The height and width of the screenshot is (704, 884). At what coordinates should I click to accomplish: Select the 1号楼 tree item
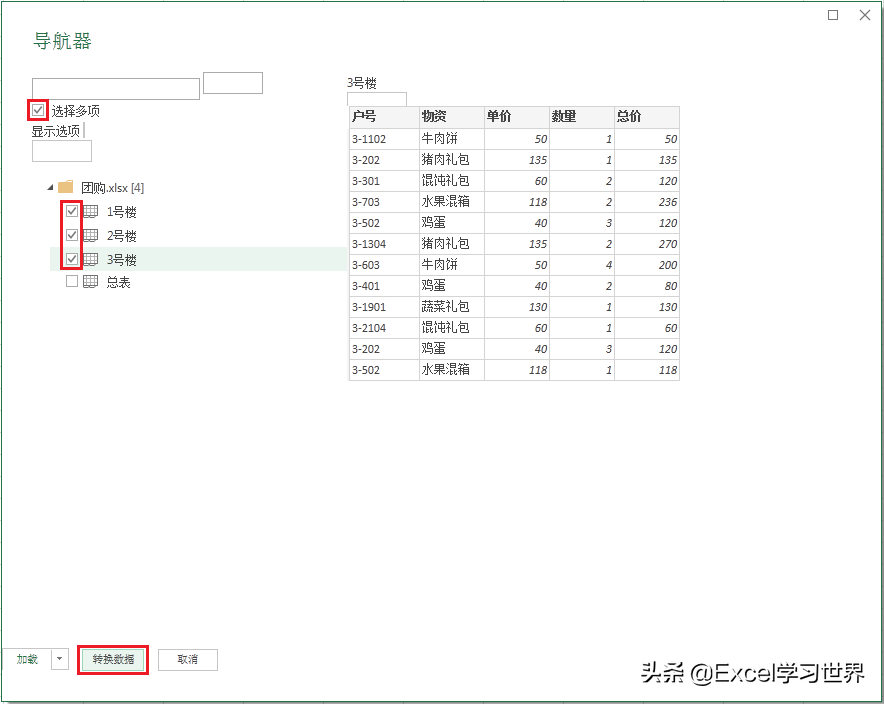122,212
